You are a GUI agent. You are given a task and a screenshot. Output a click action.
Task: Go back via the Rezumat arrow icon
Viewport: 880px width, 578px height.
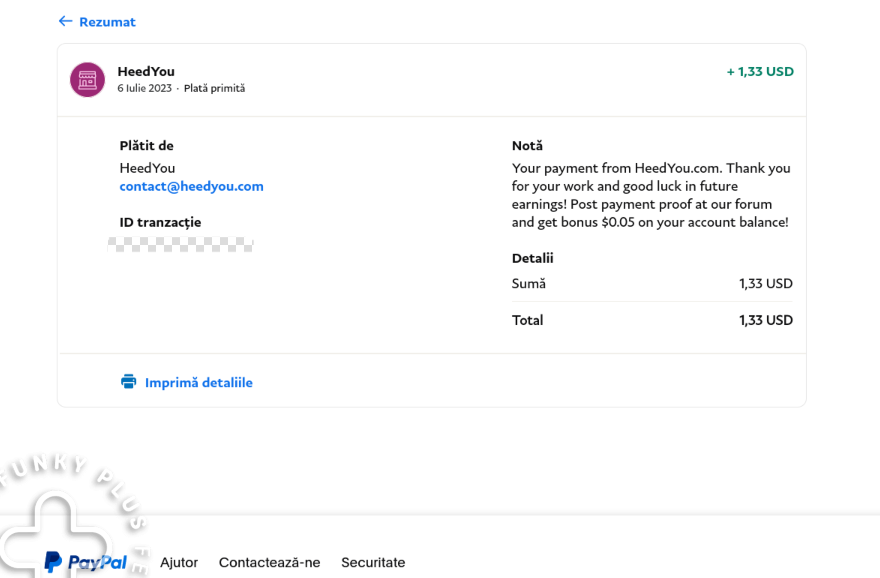point(65,21)
